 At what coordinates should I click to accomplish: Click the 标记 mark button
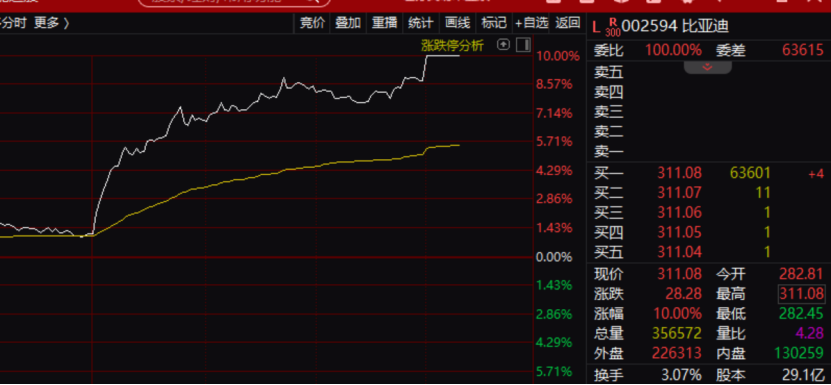click(493, 23)
